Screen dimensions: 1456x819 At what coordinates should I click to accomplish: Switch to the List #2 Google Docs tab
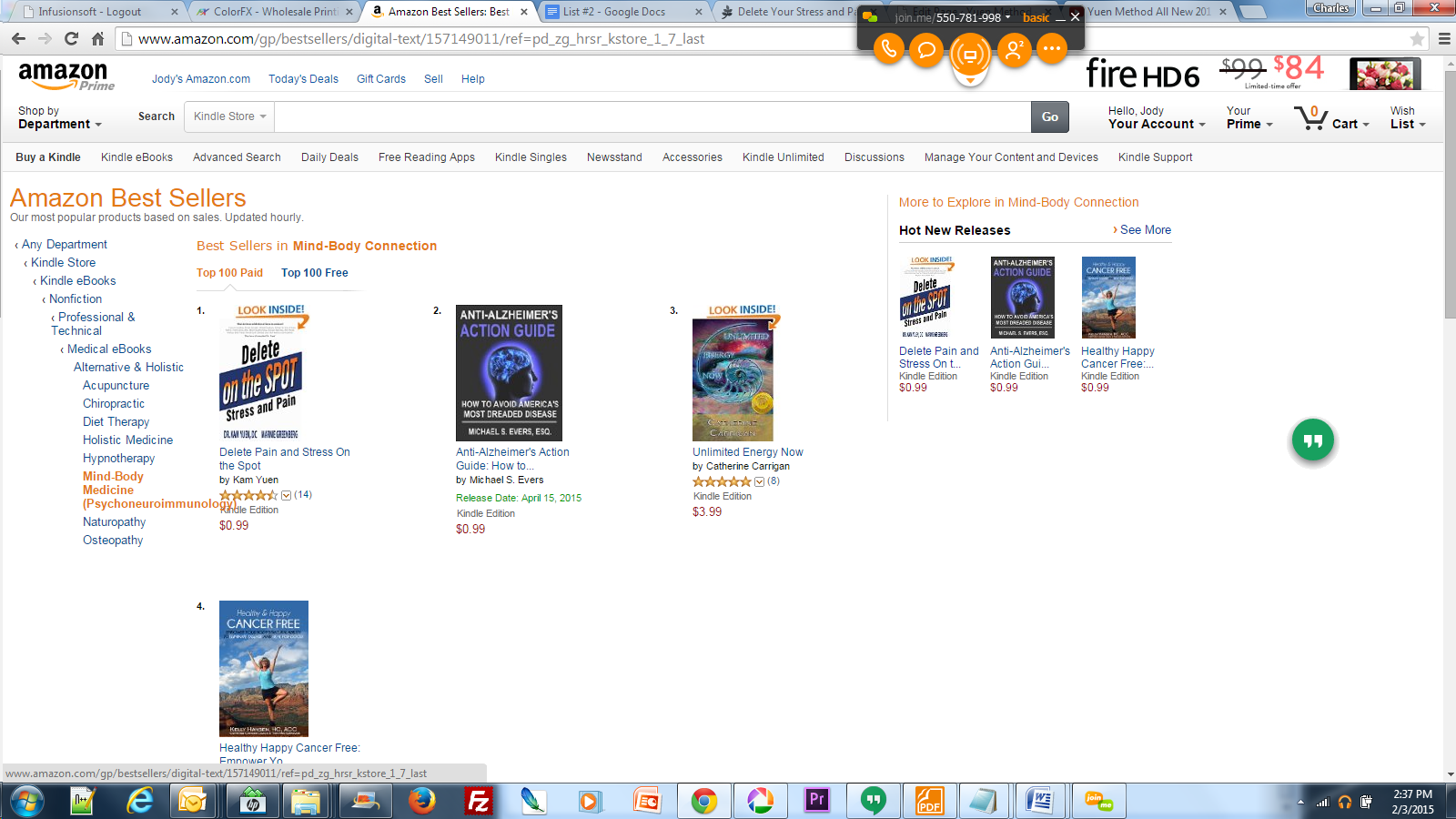coord(624,12)
